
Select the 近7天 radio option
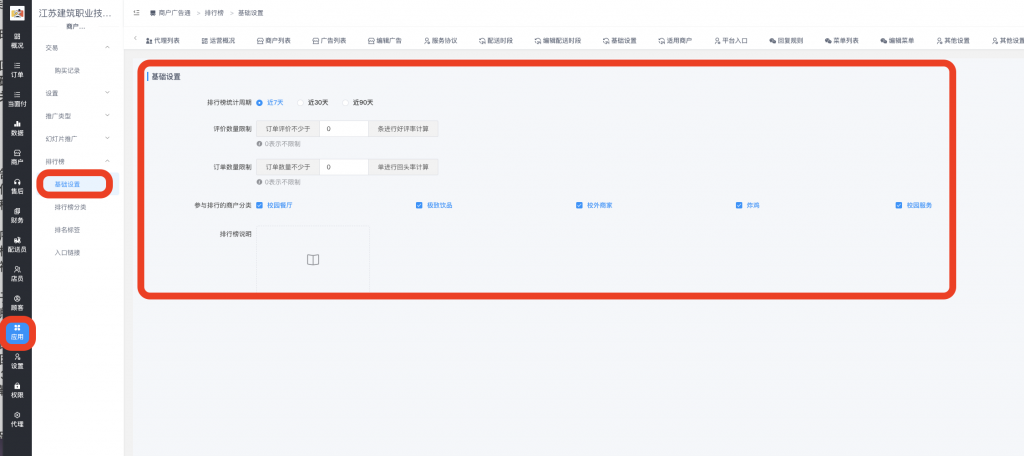pyautogui.click(x=259, y=103)
